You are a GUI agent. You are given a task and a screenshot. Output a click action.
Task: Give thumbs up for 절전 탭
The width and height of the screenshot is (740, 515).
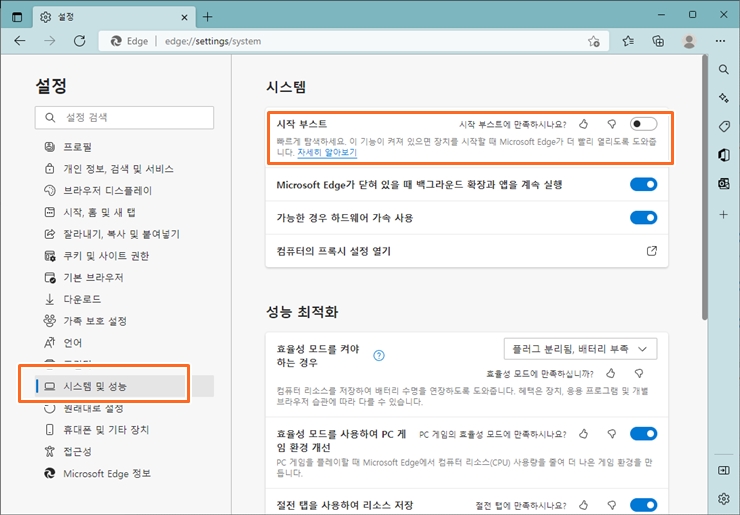coord(584,505)
